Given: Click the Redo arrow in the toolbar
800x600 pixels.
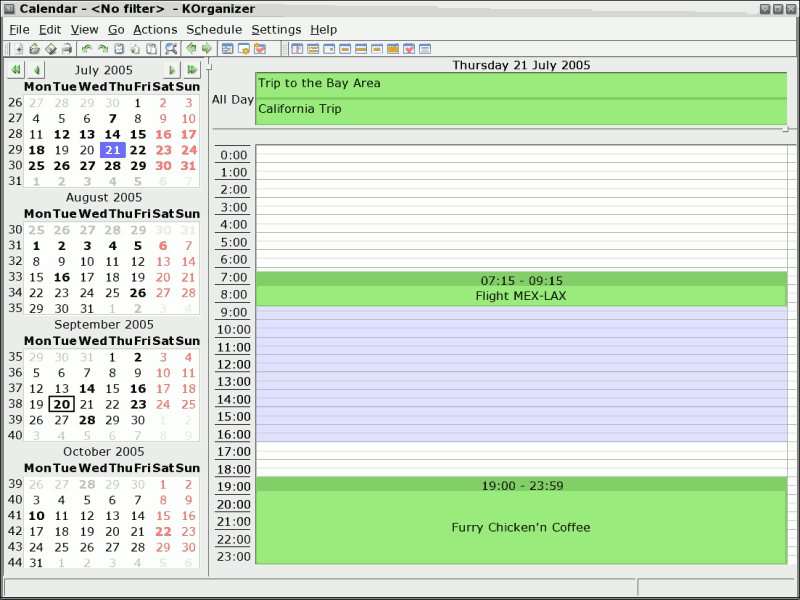Looking at the screenshot, I should pyautogui.click(x=103, y=48).
